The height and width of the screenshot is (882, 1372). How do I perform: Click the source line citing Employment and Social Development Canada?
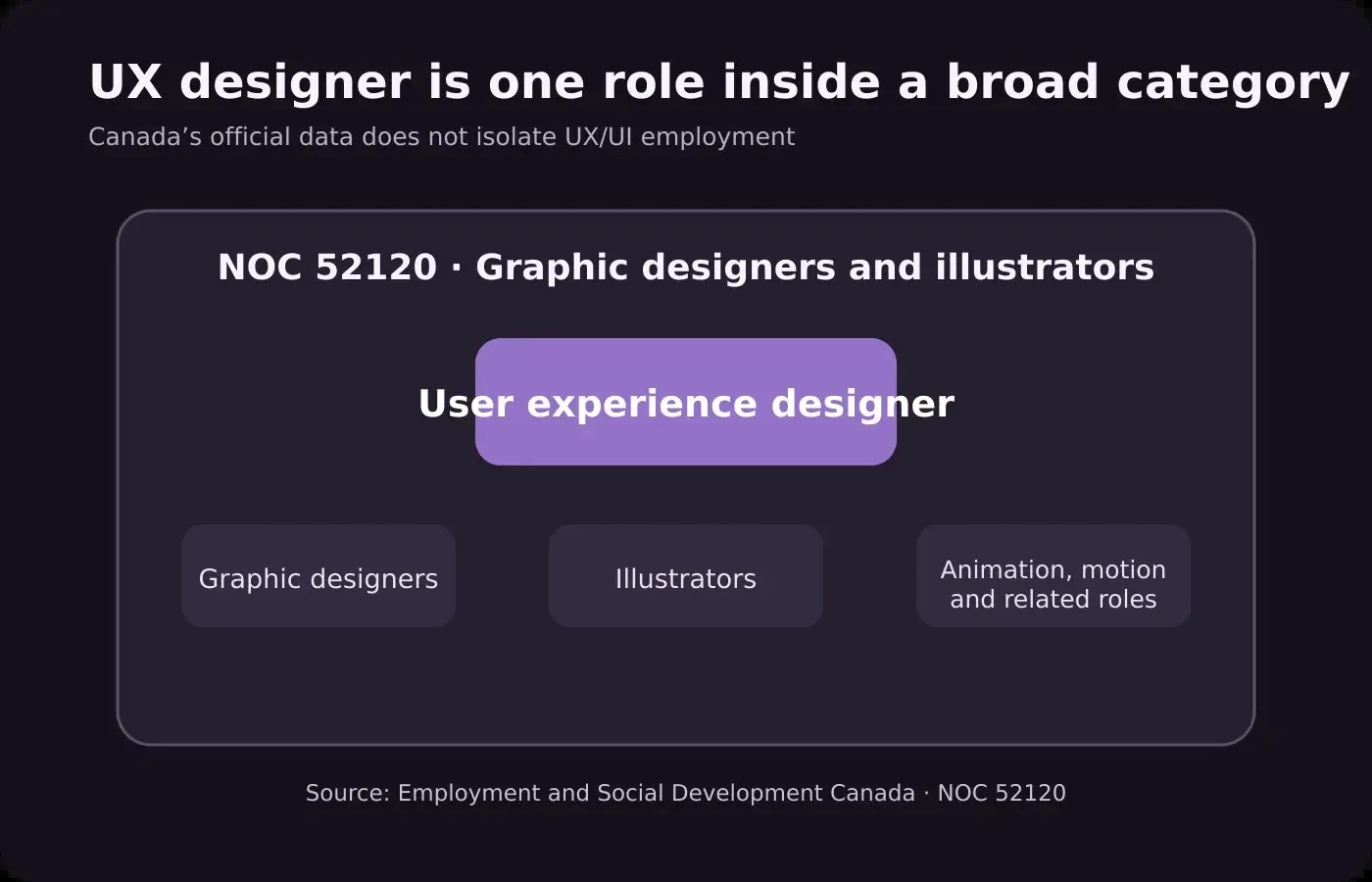click(686, 793)
